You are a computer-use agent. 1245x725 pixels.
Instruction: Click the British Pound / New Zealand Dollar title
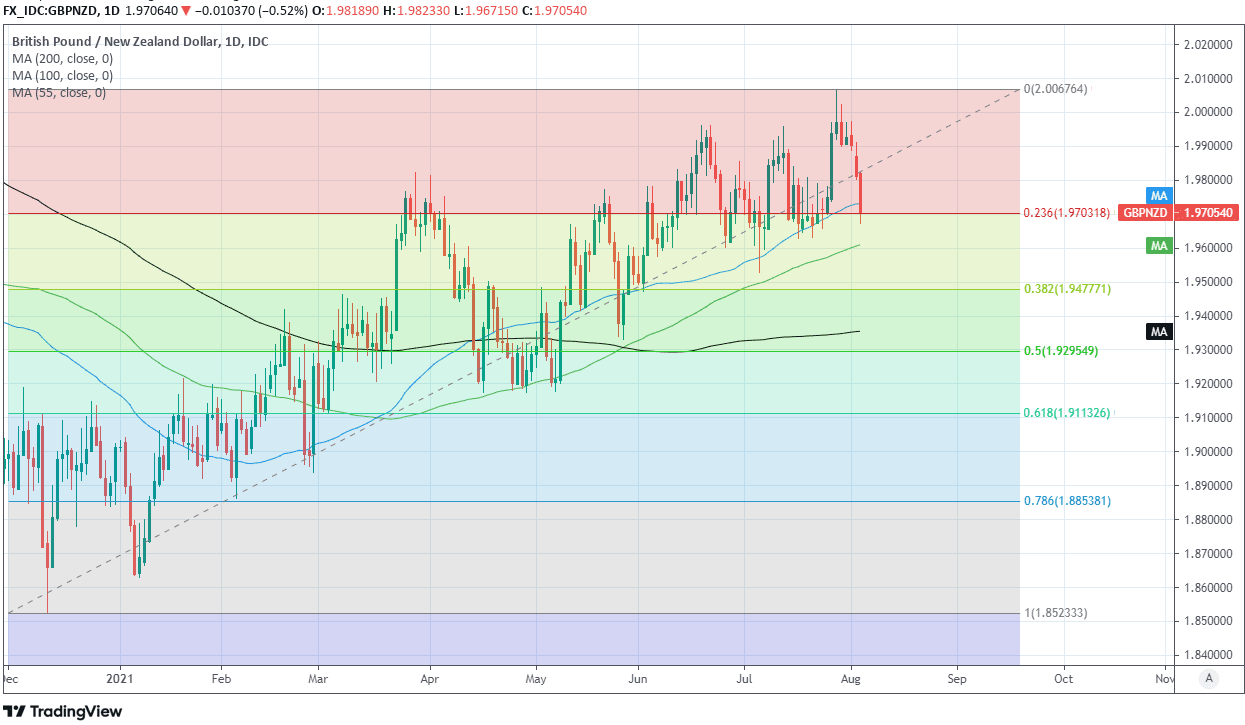(x=140, y=42)
